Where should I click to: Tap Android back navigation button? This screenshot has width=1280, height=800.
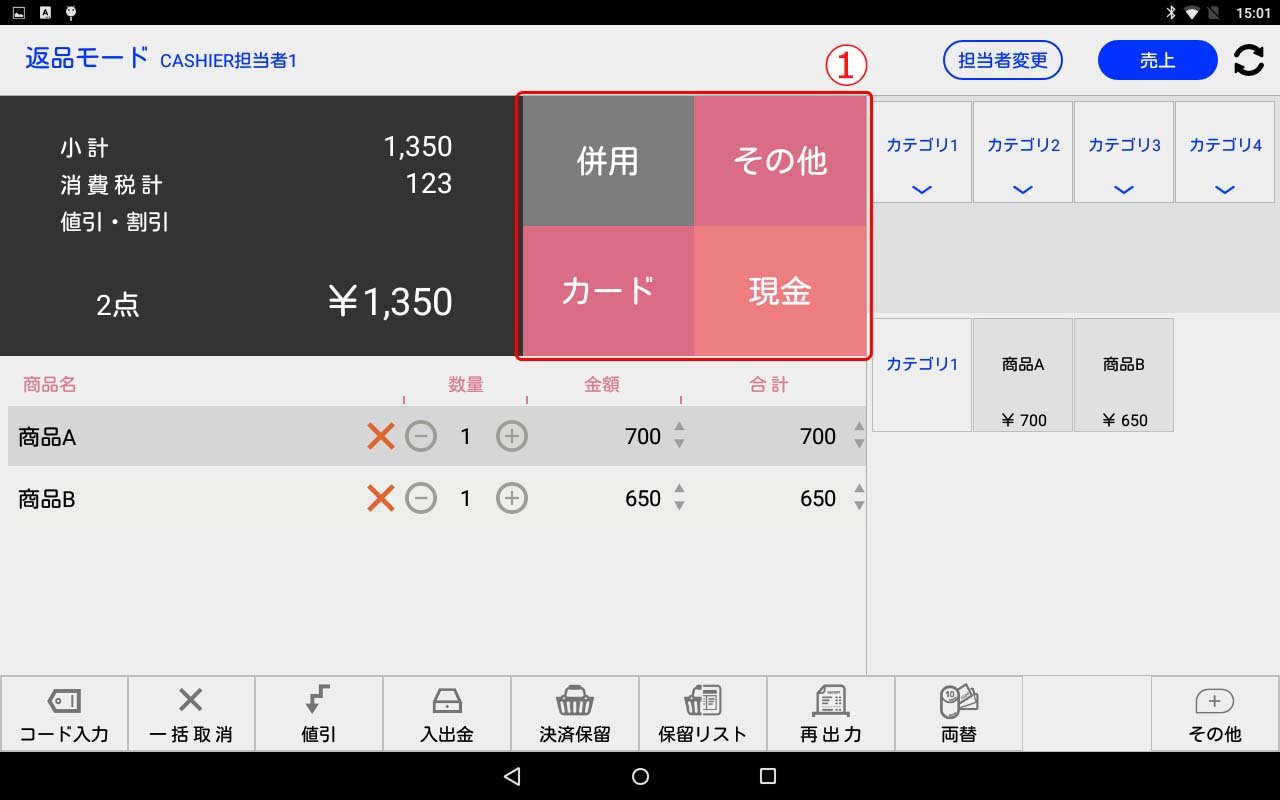click(x=512, y=776)
